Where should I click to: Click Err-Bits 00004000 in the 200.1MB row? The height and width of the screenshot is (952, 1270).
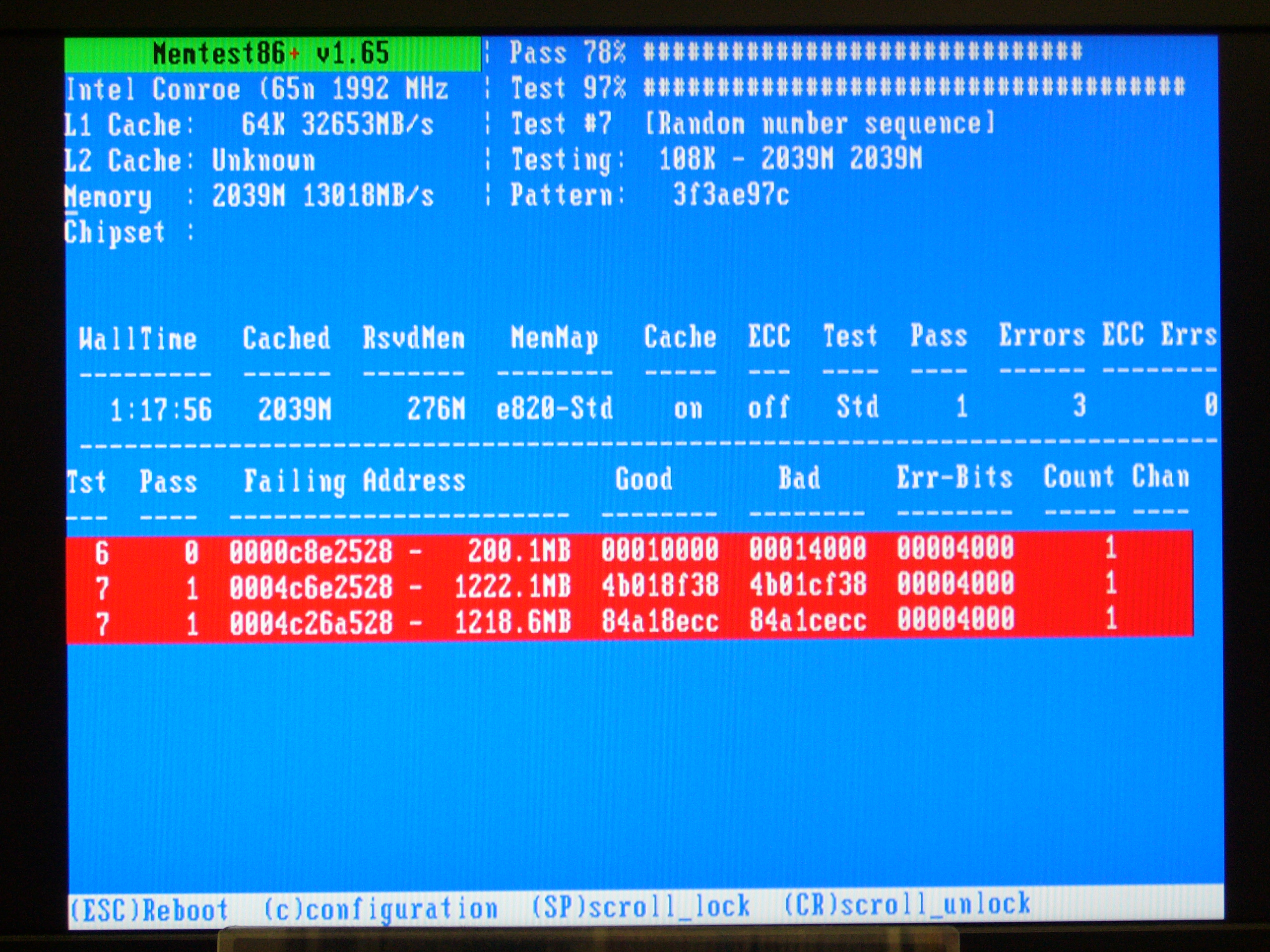pyautogui.click(x=955, y=547)
